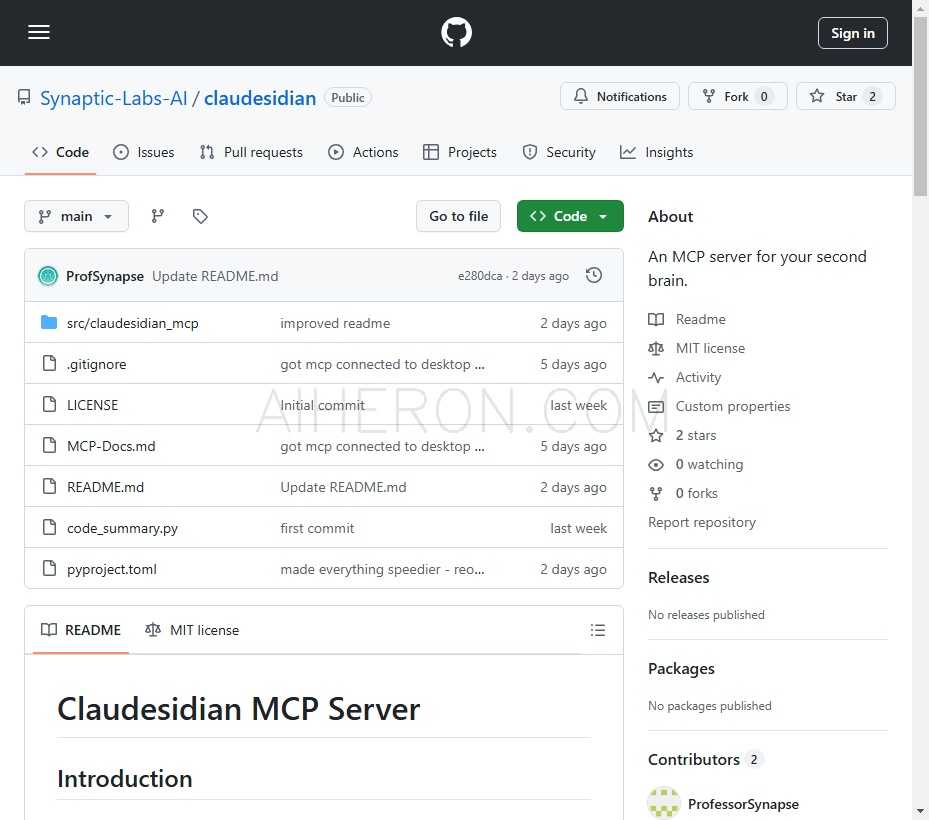The height and width of the screenshot is (820, 929).
Task: Open the 'made everything speedier' commit message
Action: pyautogui.click(x=382, y=569)
